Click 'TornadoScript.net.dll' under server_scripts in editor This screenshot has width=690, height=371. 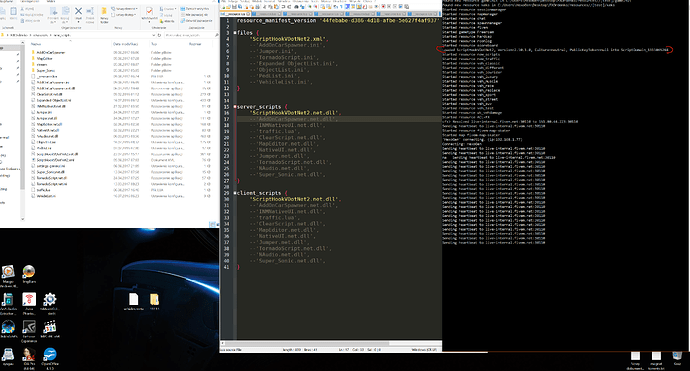pyautogui.click(x=291, y=162)
